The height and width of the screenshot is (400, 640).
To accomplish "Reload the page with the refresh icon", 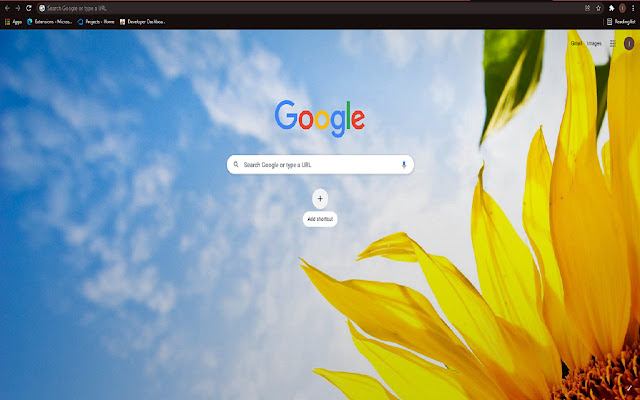I will click(x=29, y=8).
